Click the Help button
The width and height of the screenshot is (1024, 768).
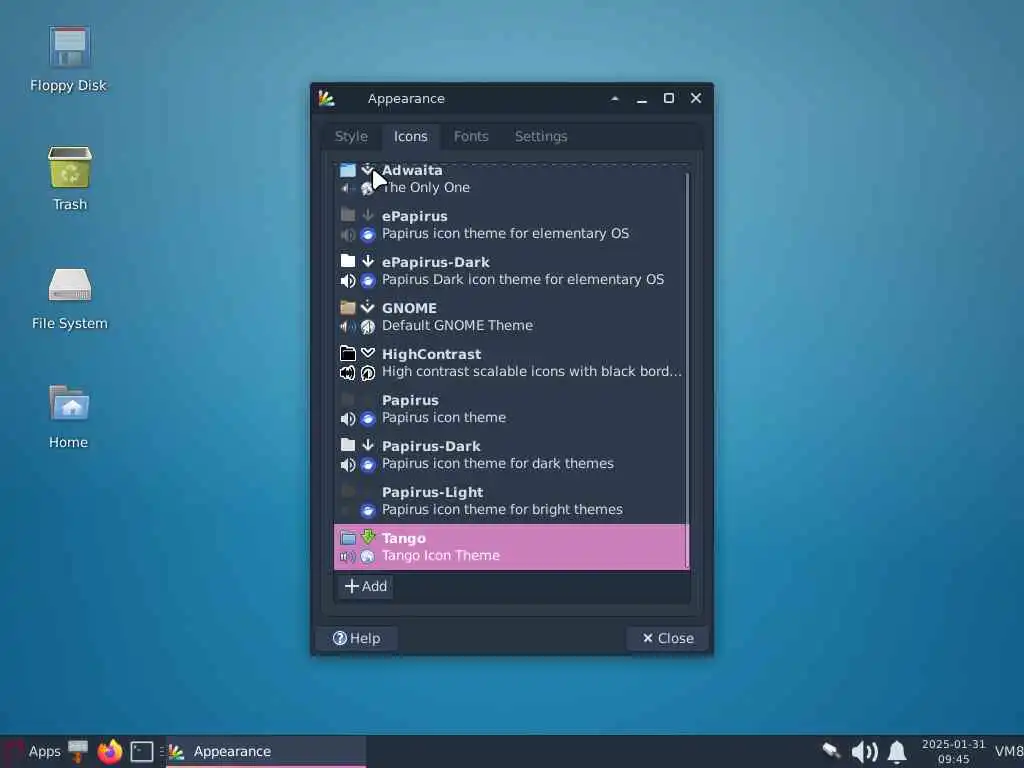(357, 638)
